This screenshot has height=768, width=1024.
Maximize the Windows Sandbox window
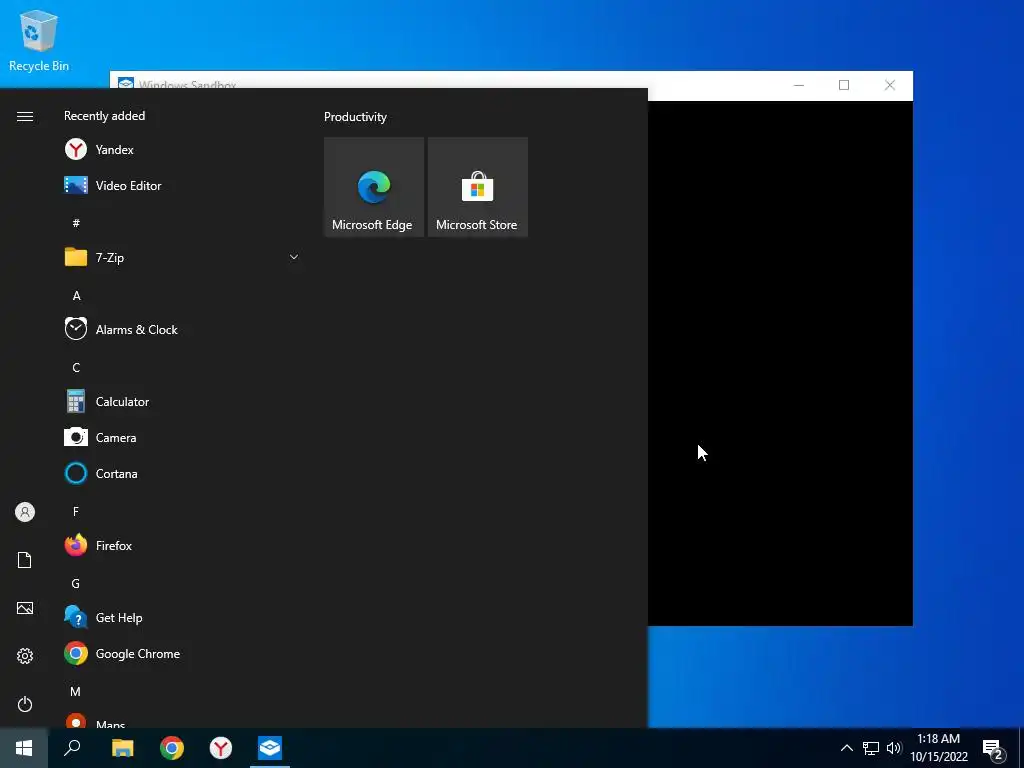coord(844,85)
